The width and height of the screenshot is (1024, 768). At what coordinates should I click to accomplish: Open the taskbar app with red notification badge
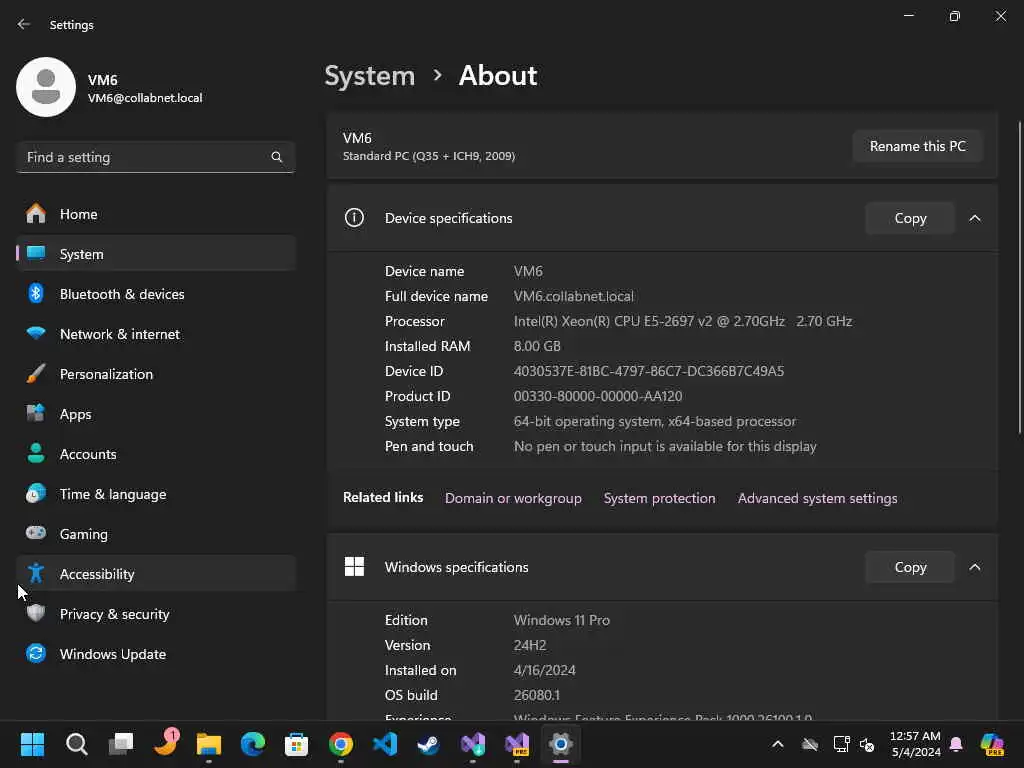click(x=165, y=743)
